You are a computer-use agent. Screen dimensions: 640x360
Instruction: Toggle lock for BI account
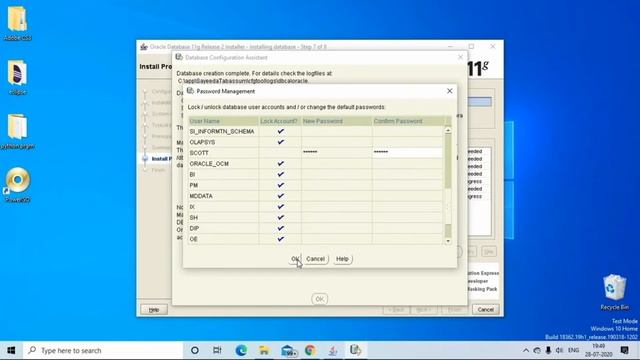coord(280,174)
